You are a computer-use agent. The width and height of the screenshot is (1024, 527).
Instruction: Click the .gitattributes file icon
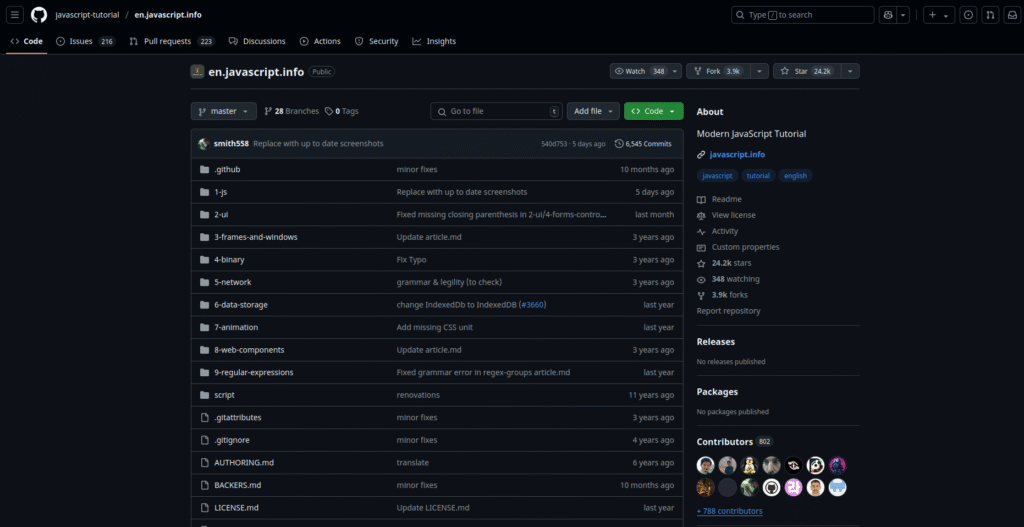point(204,417)
